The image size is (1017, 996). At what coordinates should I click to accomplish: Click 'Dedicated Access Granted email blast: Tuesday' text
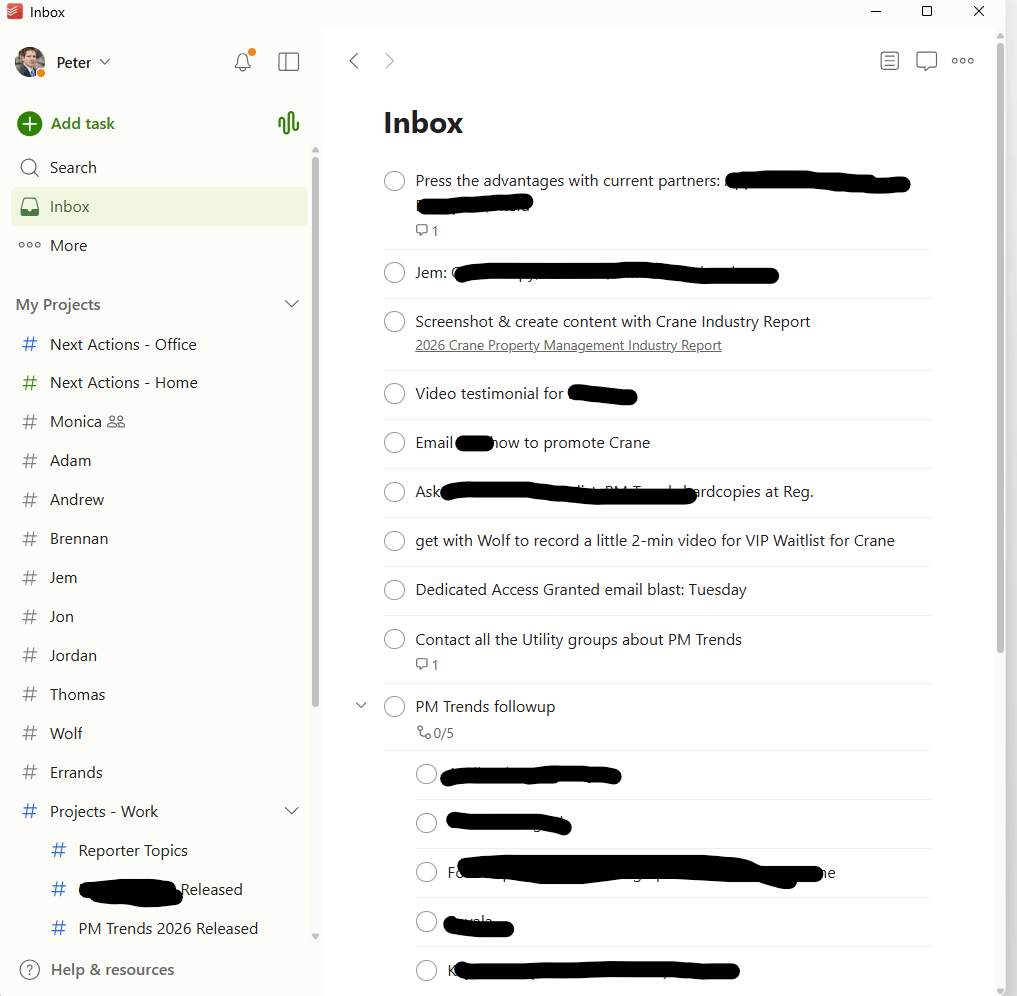click(581, 589)
